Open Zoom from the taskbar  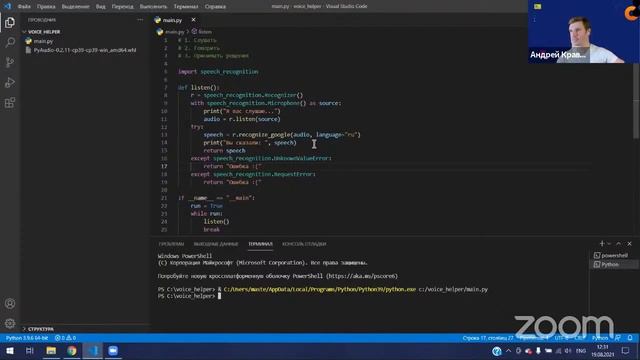[x=113, y=351]
